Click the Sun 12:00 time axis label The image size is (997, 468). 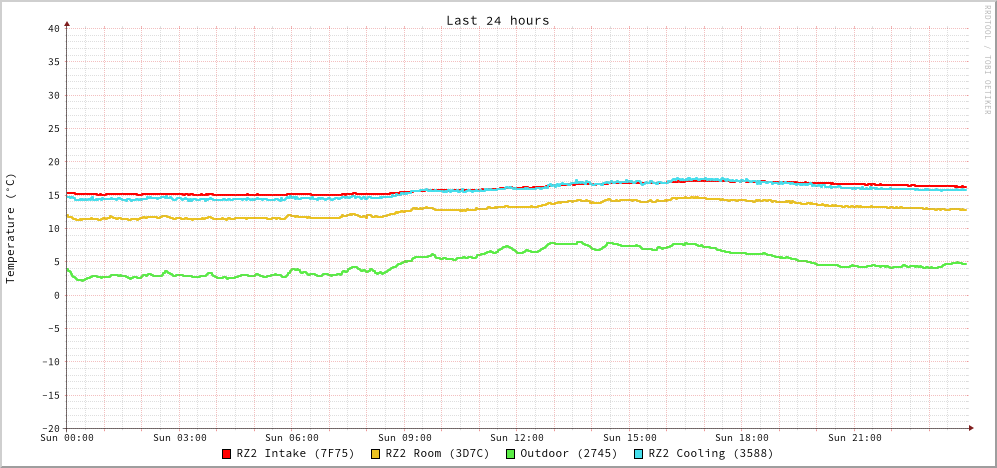517,438
